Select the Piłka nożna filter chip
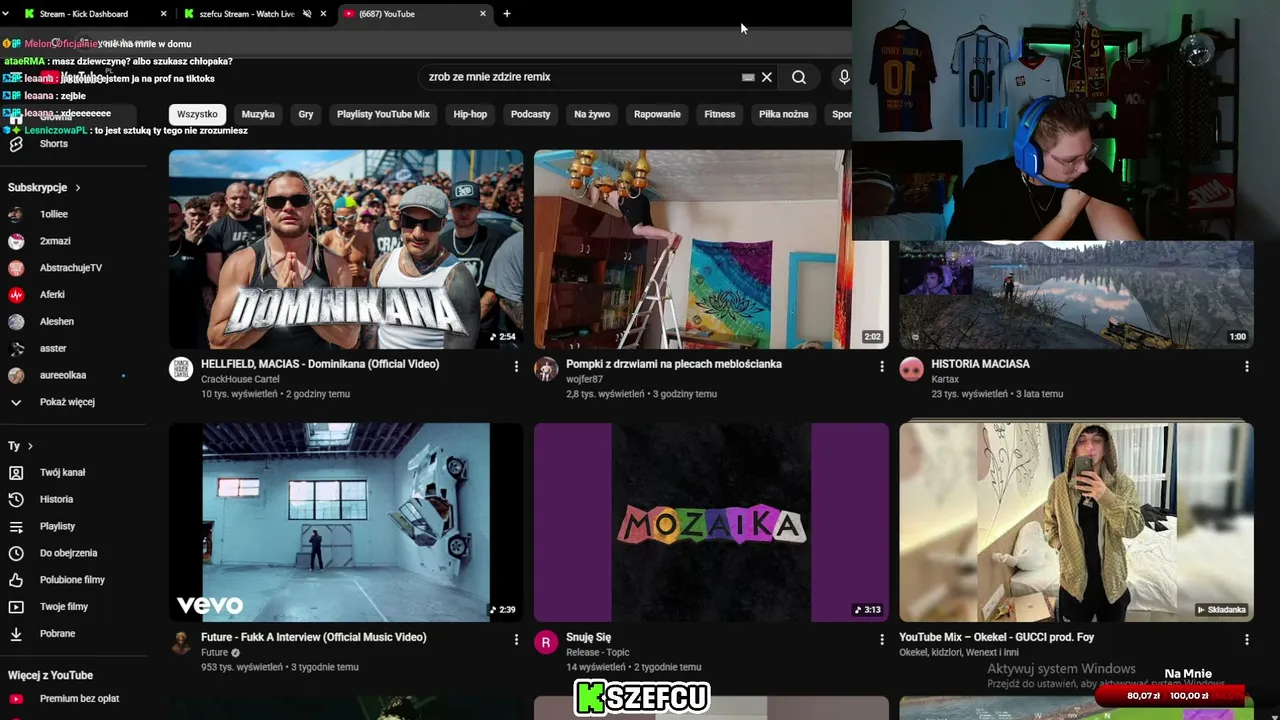The image size is (1280, 720). 783,114
